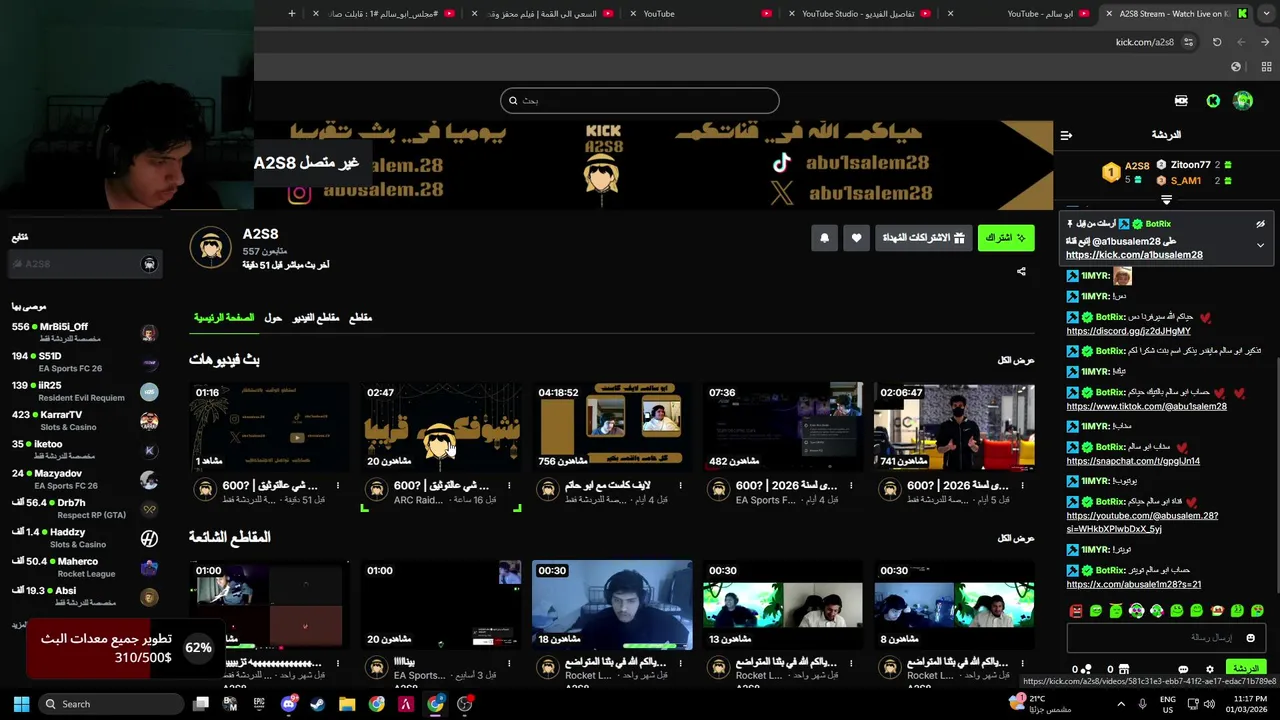This screenshot has height=720, width=1280.
Task: Expand the chat gift leaderboard
Action: (1166, 200)
